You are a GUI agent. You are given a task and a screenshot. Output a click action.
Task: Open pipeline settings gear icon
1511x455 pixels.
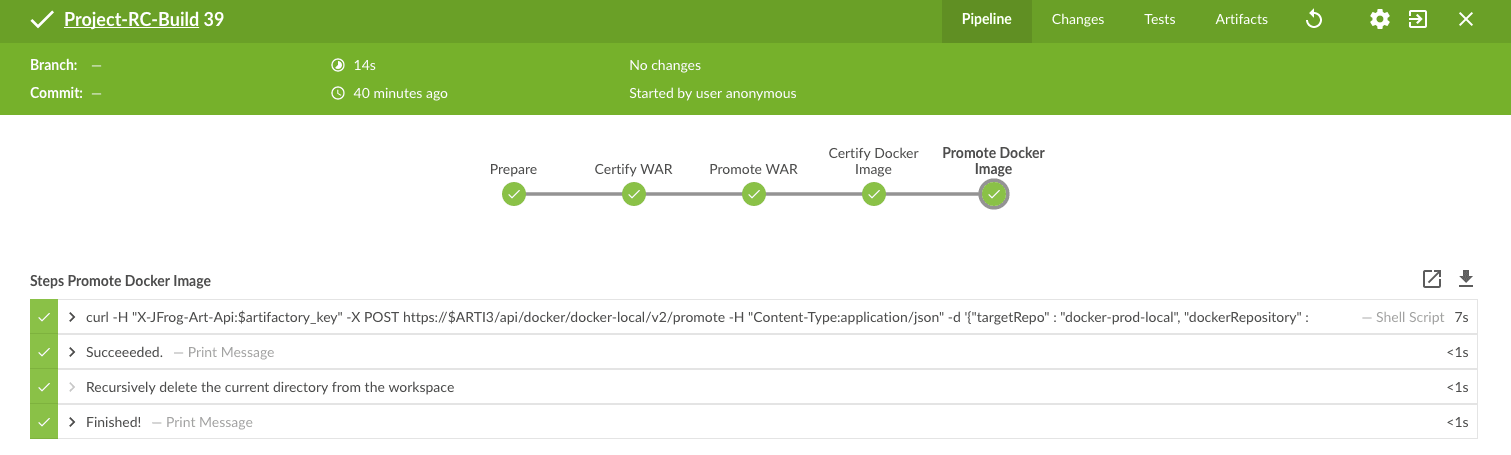pos(1379,19)
